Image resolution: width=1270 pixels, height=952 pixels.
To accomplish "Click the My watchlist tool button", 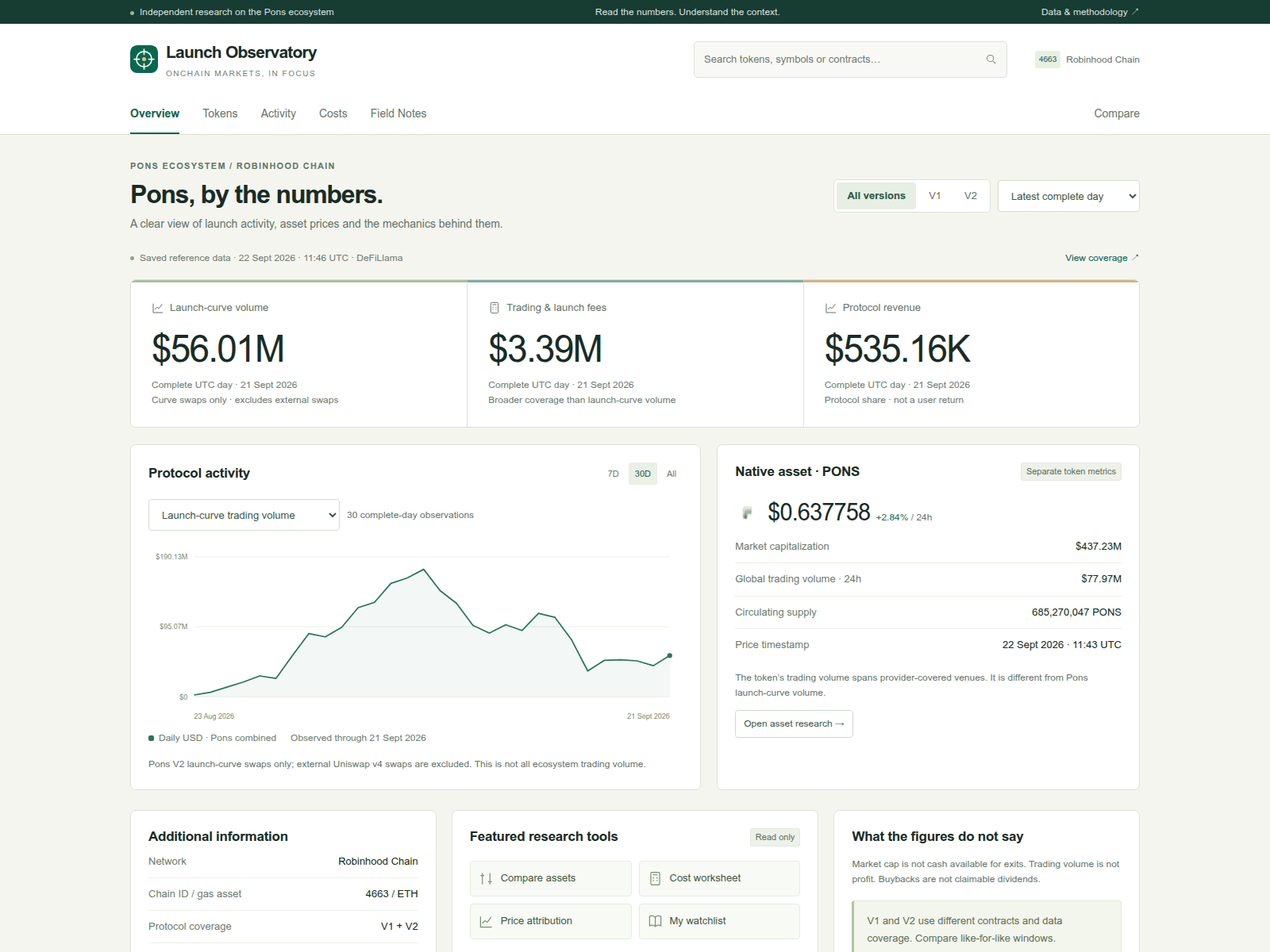I will [719, 921].
